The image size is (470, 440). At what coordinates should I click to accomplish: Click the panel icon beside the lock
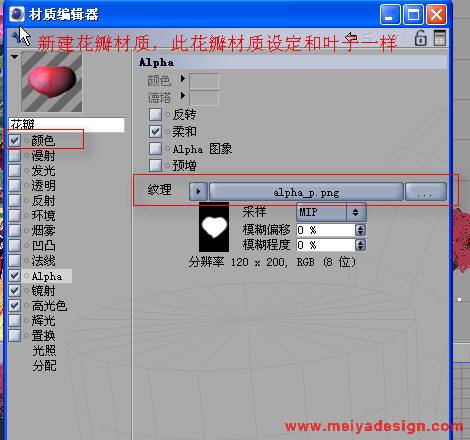440,38
